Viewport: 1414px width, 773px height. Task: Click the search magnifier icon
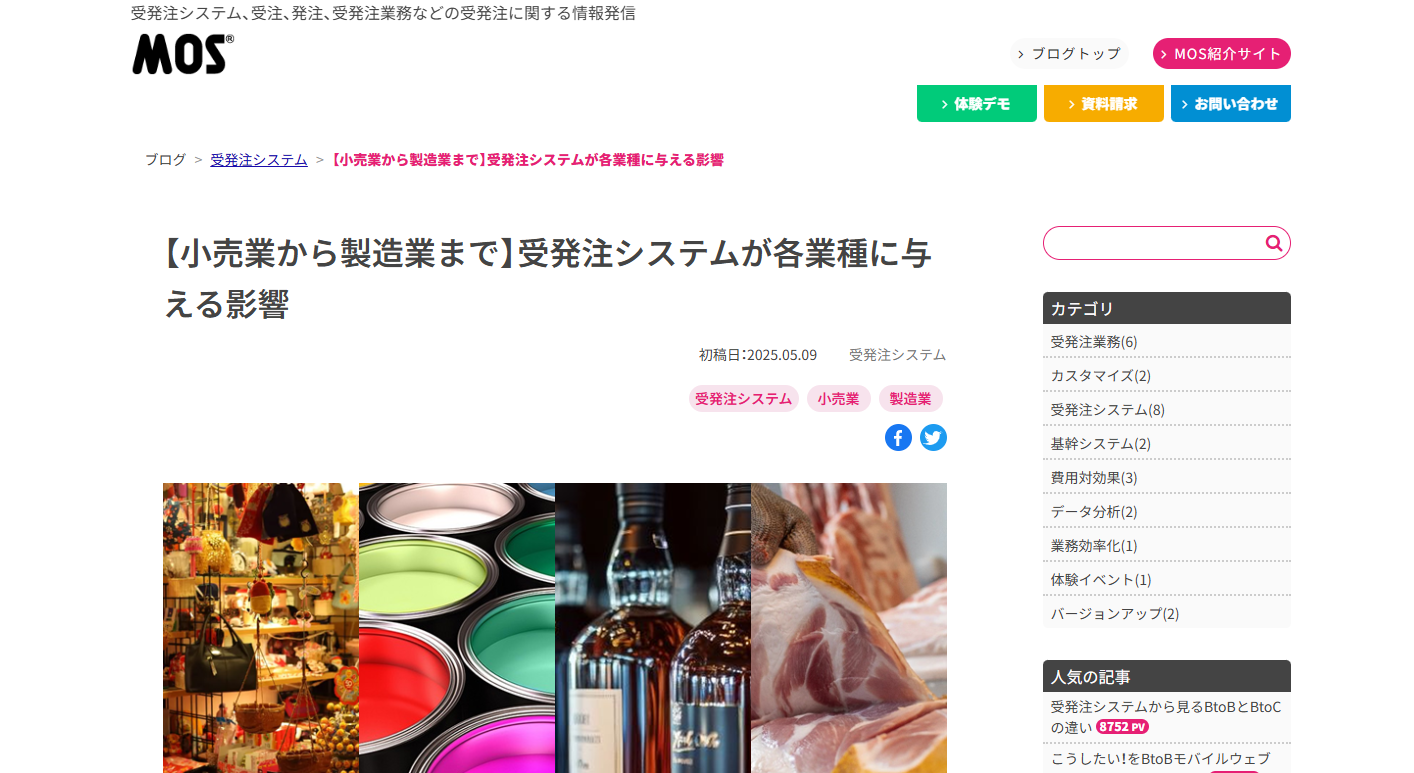[x=1273, y=243]
